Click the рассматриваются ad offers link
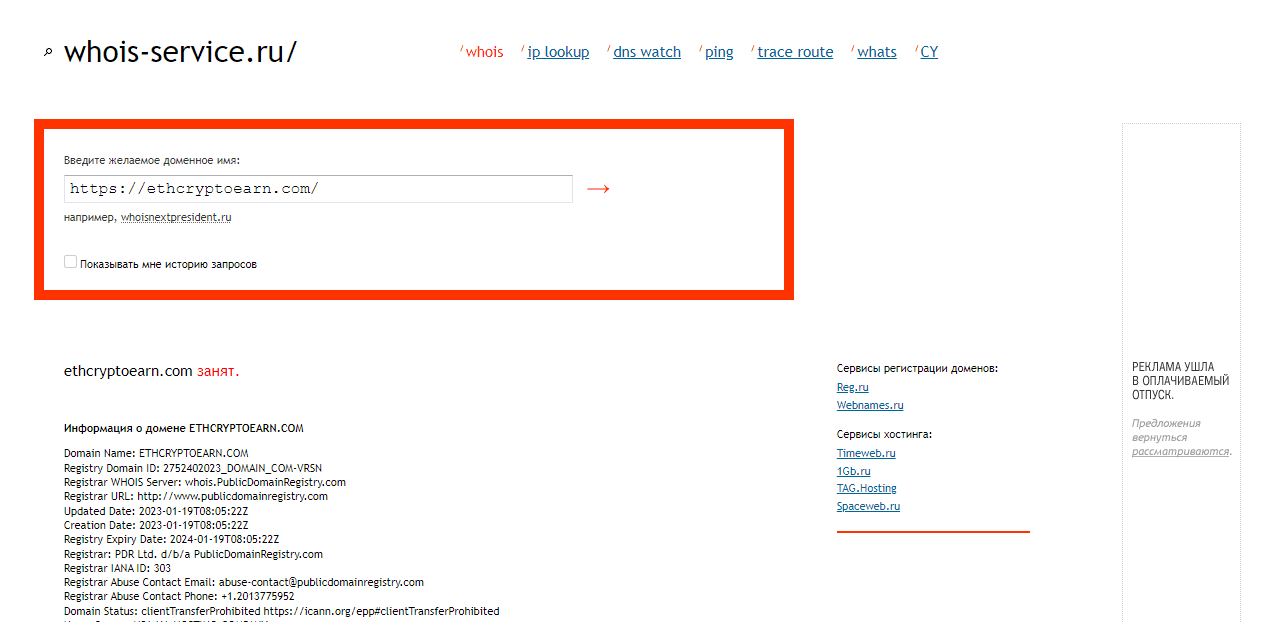This screenshot has width=1278, height=622. [x=1180, y=451]
